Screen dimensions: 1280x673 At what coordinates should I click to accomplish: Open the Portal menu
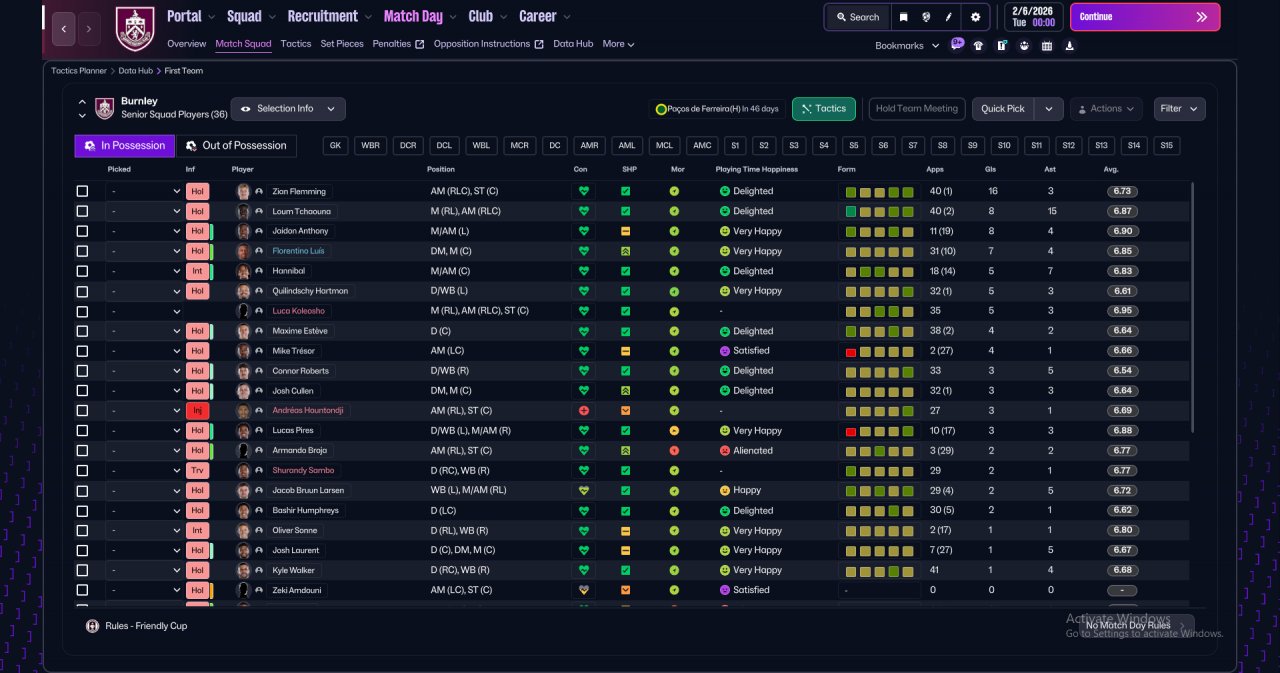pyautogui.click(x=190, y=16)
